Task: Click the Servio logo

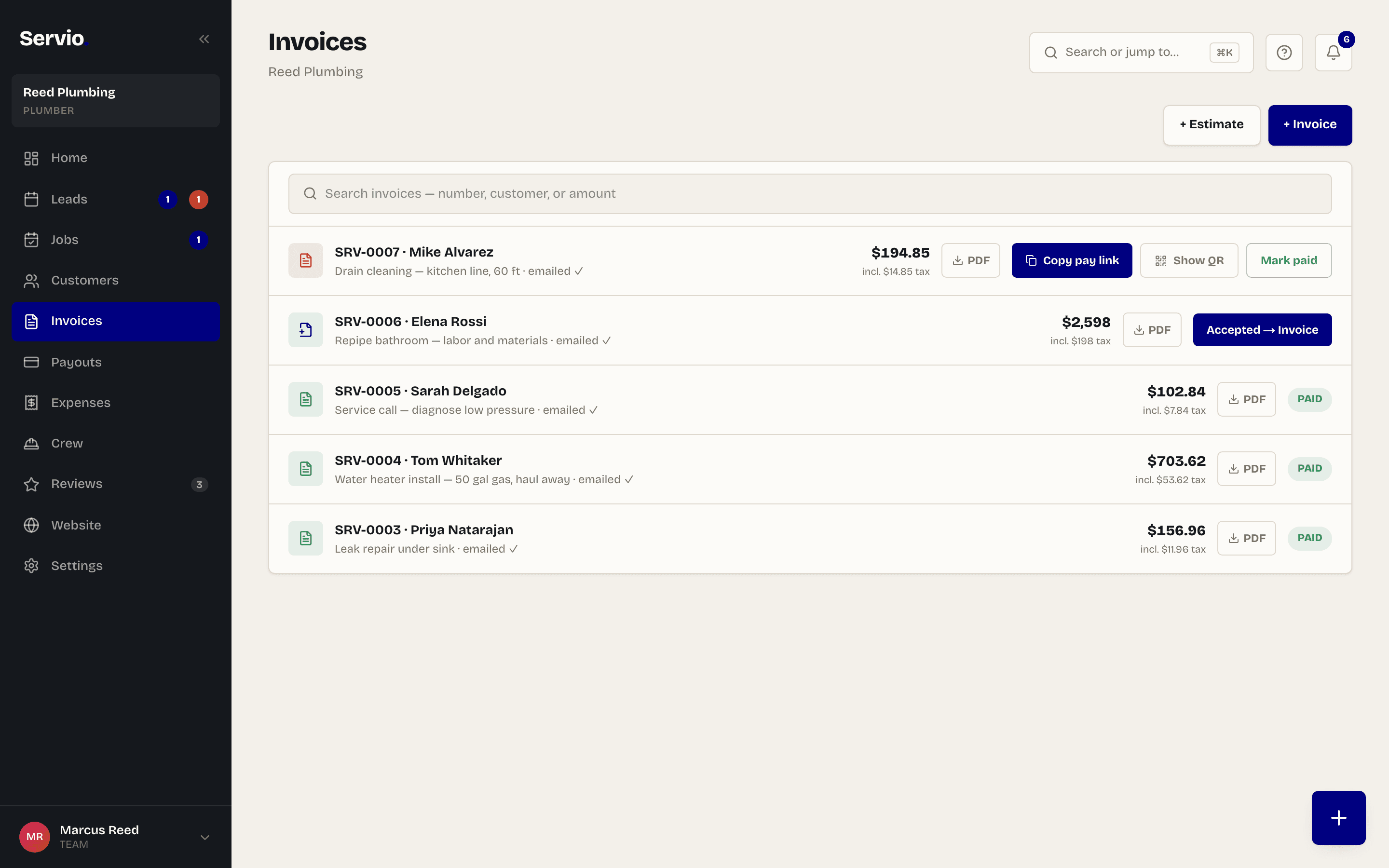Action: (54, 39)
